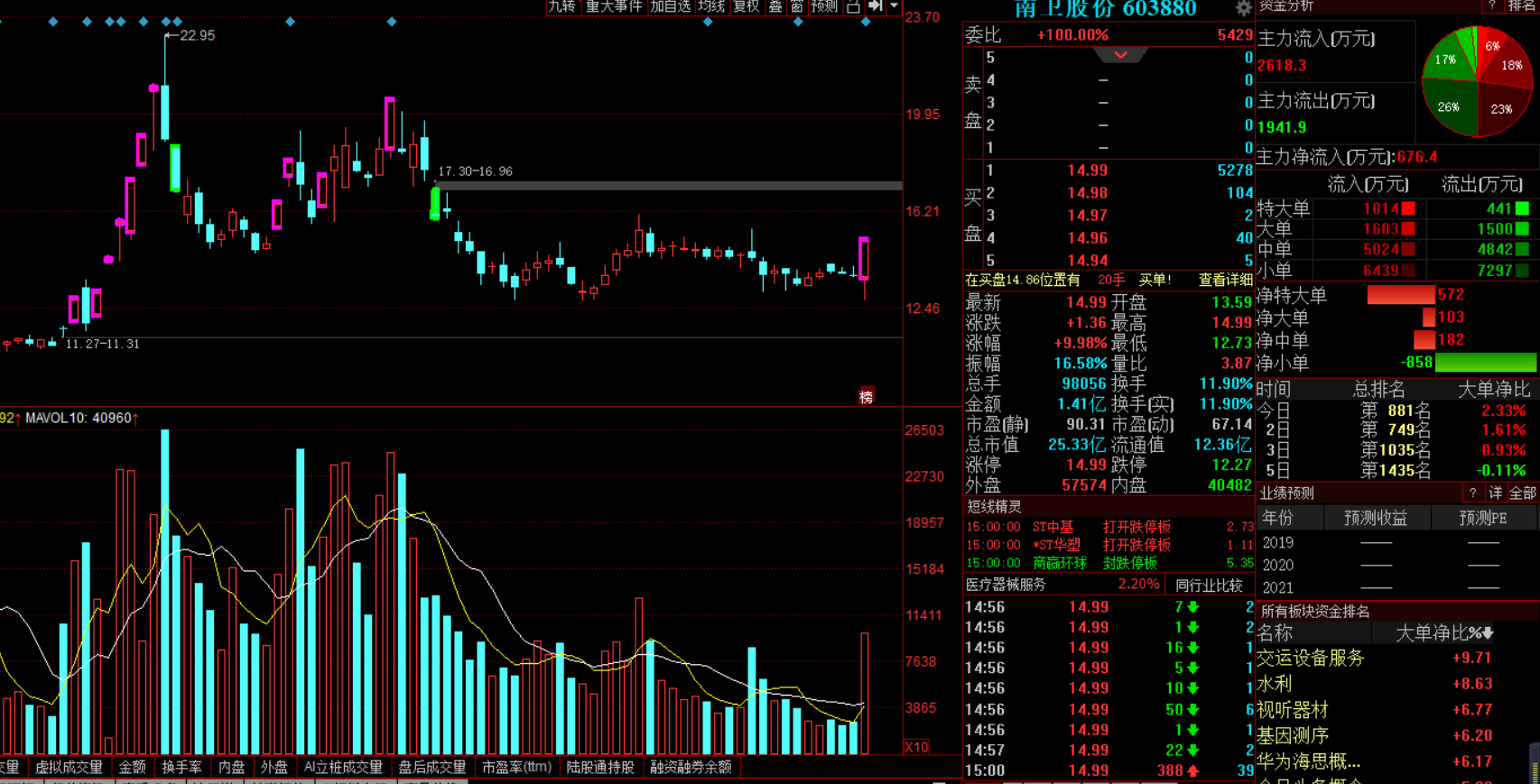Open 重大事件 in chart toolbar

pyautogui.click(x=614, y=6)
